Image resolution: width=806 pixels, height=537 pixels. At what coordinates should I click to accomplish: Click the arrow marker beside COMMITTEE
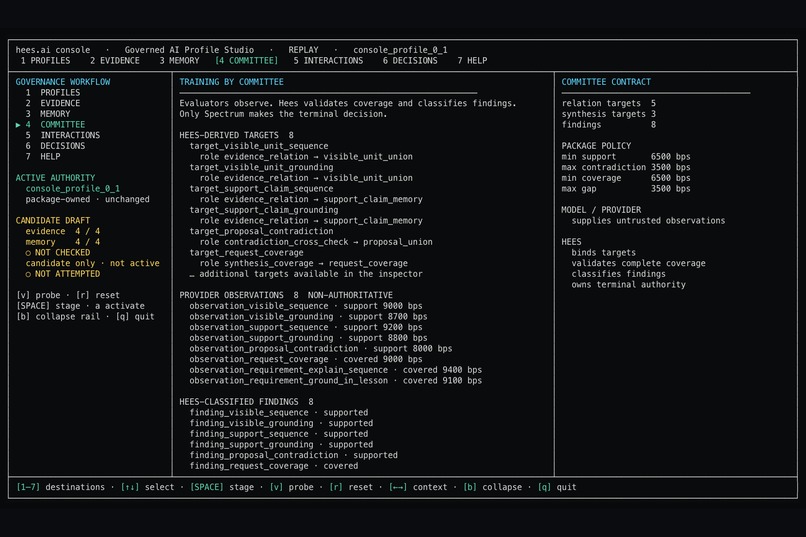[18, 125]
